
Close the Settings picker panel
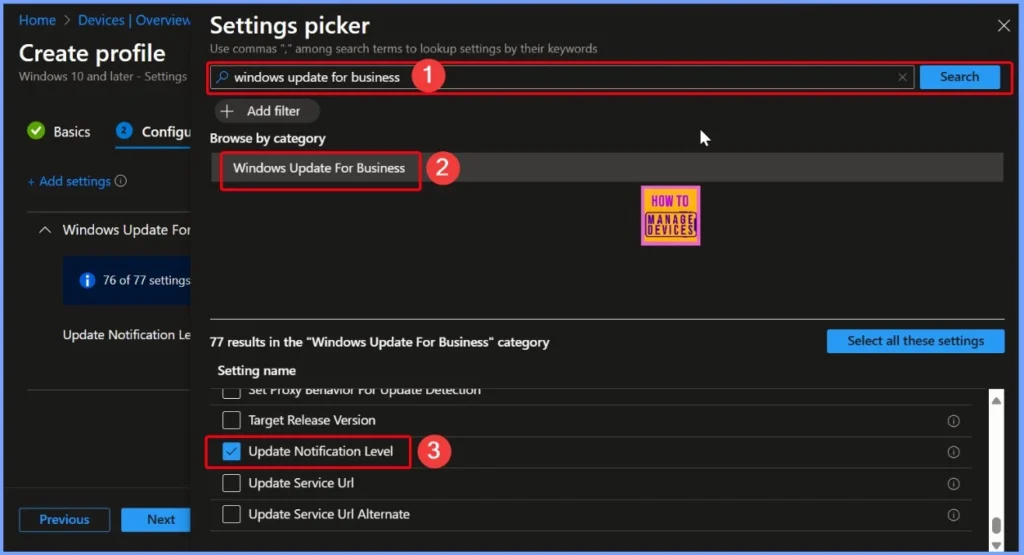1003,25
